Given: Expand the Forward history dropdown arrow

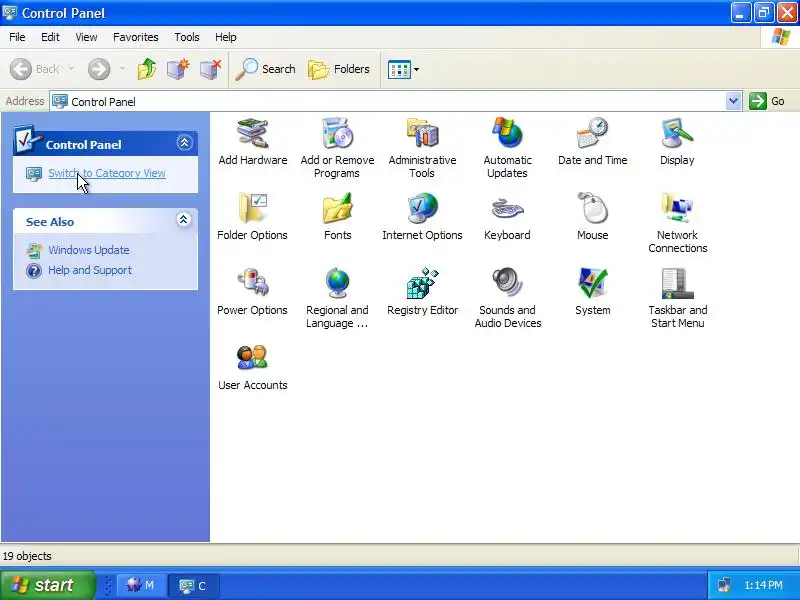Looking at the screenshot, I should (122, 69).
